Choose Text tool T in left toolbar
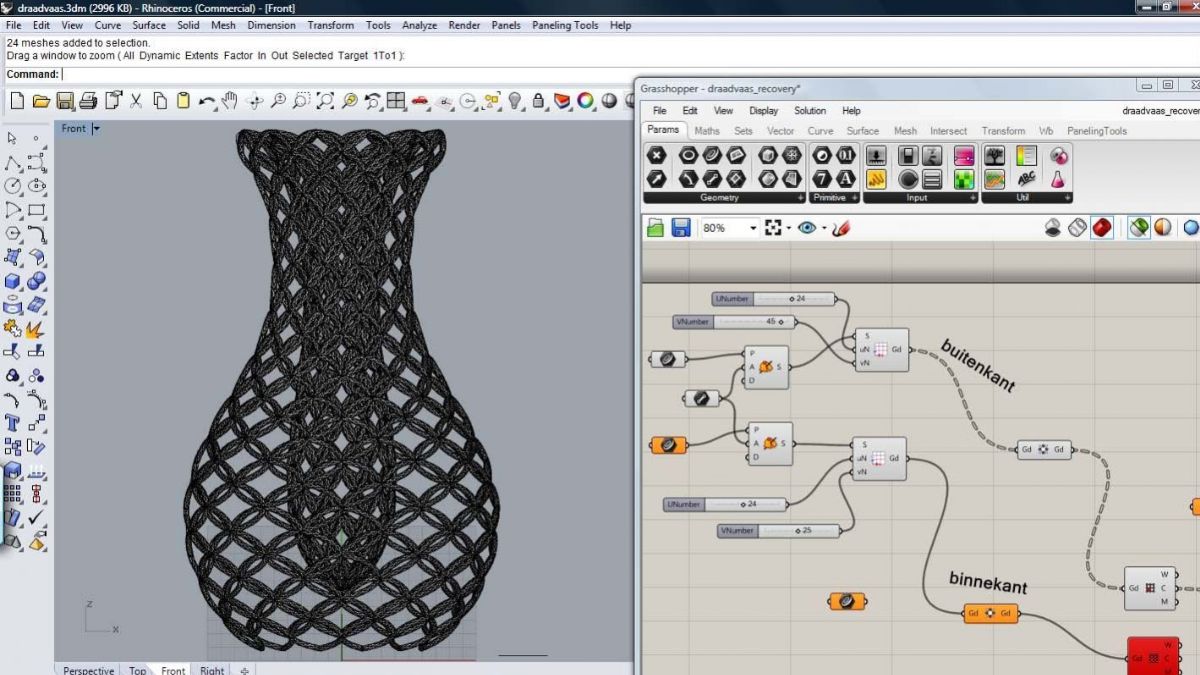This screenshot has width=1200, height=675. 12,423
